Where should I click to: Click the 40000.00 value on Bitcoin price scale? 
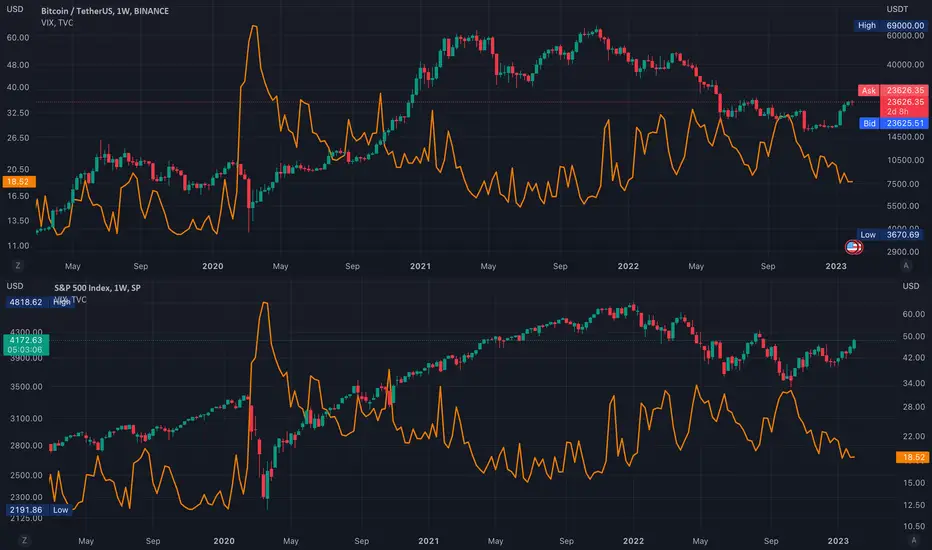(905, 65)
